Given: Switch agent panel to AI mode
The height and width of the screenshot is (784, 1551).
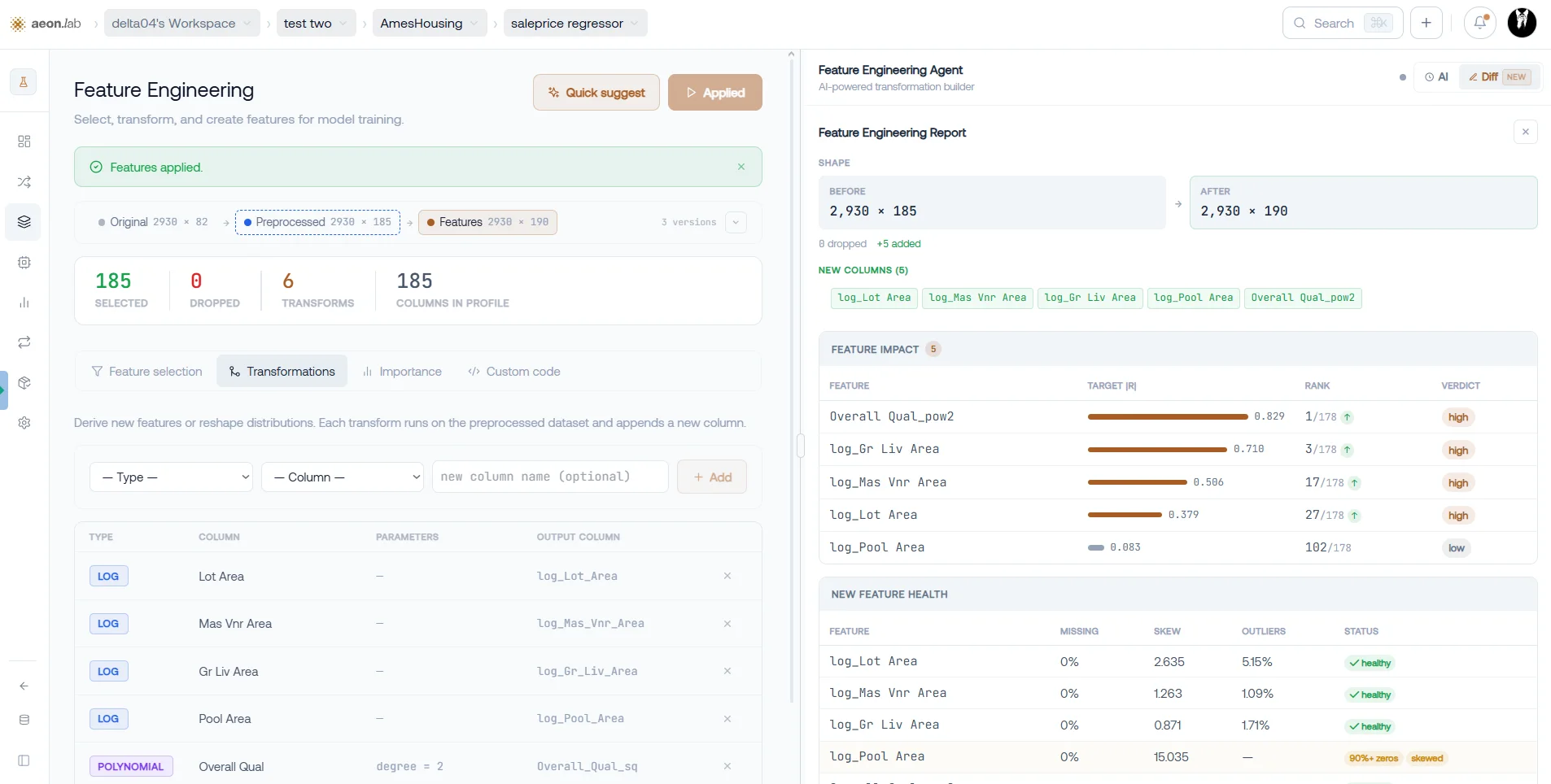Looking at the screenshot, I should coord(1436,76).
